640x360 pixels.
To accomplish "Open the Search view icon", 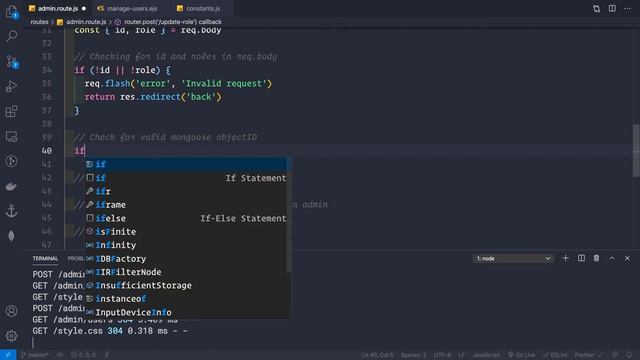I will [11, 36].
